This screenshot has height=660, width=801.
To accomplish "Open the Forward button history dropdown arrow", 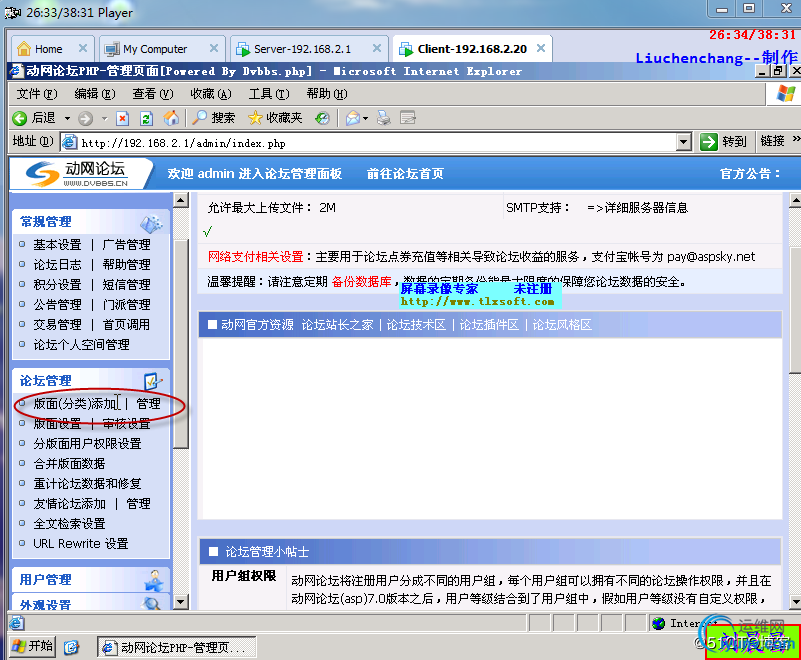I will tap(104, 119).
